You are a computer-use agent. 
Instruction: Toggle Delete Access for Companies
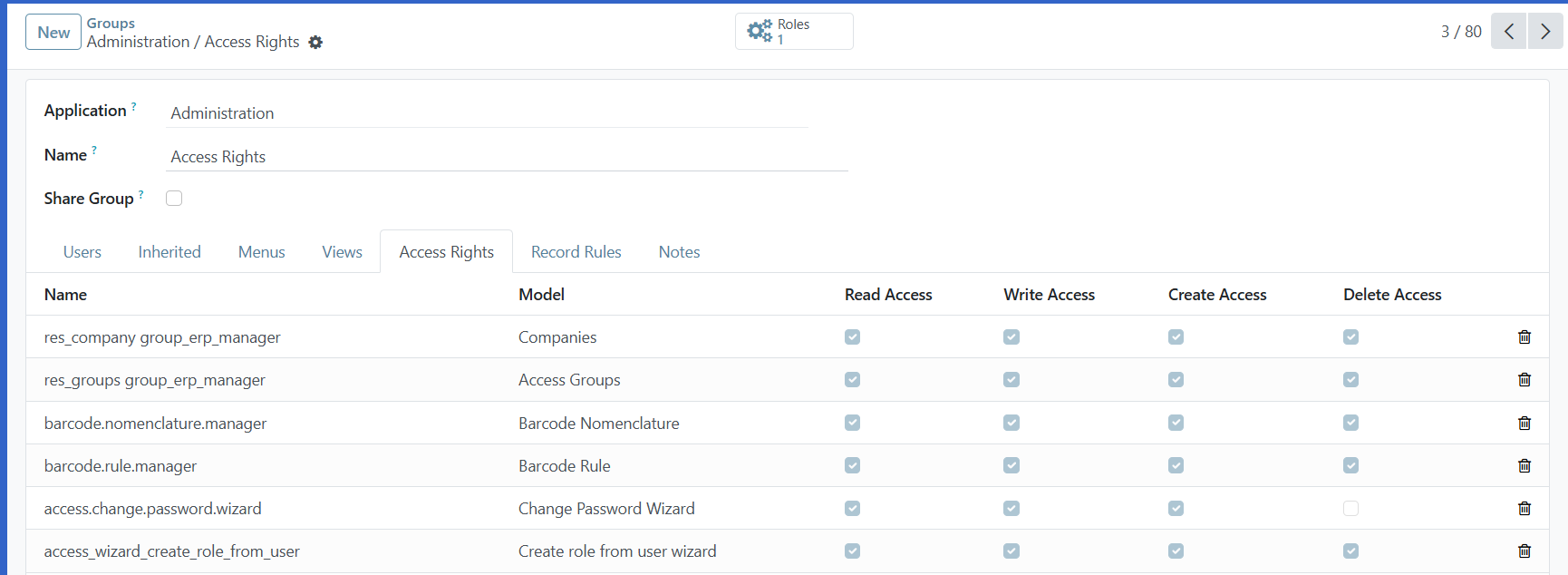(1350, 336)
